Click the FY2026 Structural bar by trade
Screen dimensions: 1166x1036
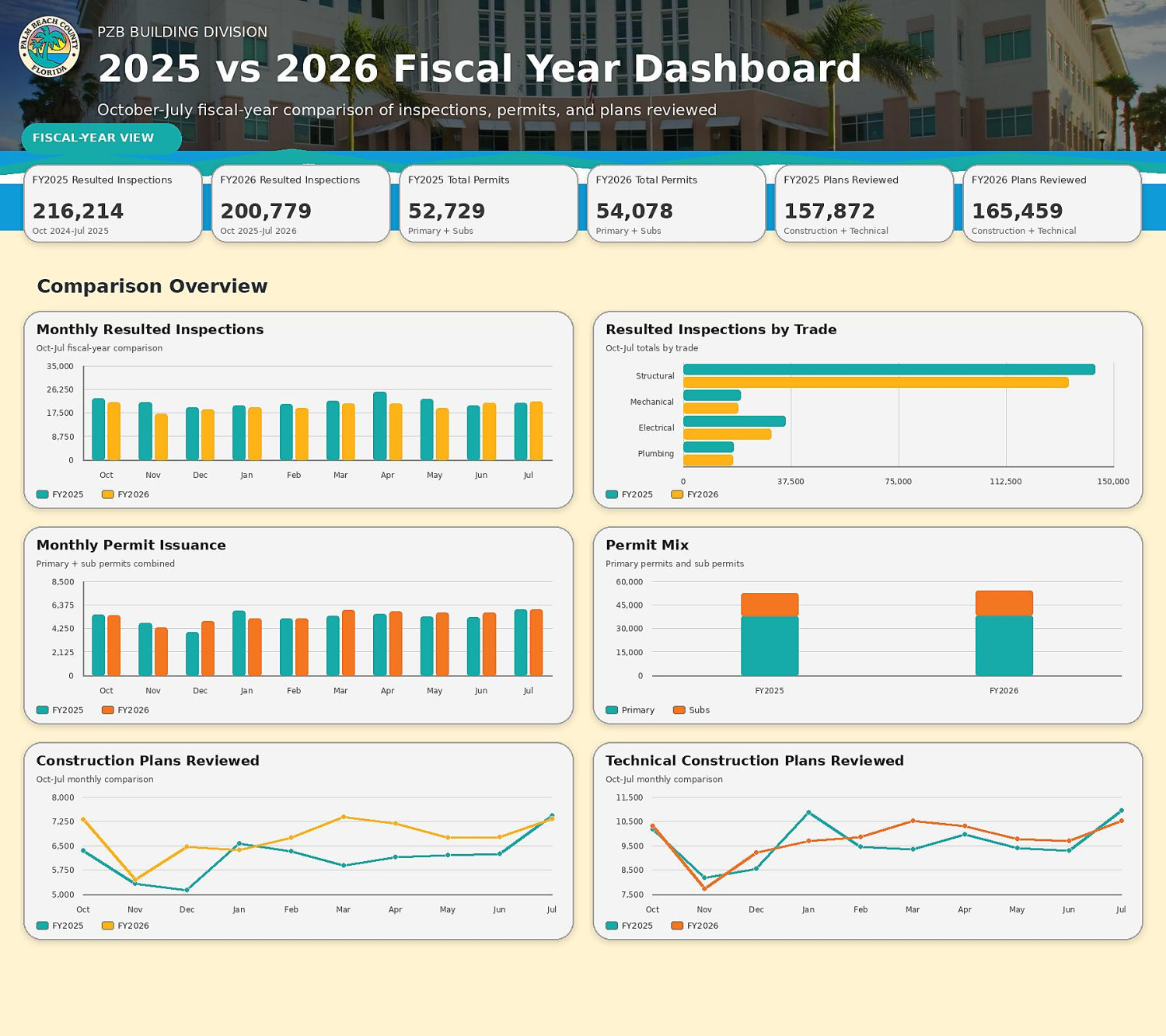876,382
